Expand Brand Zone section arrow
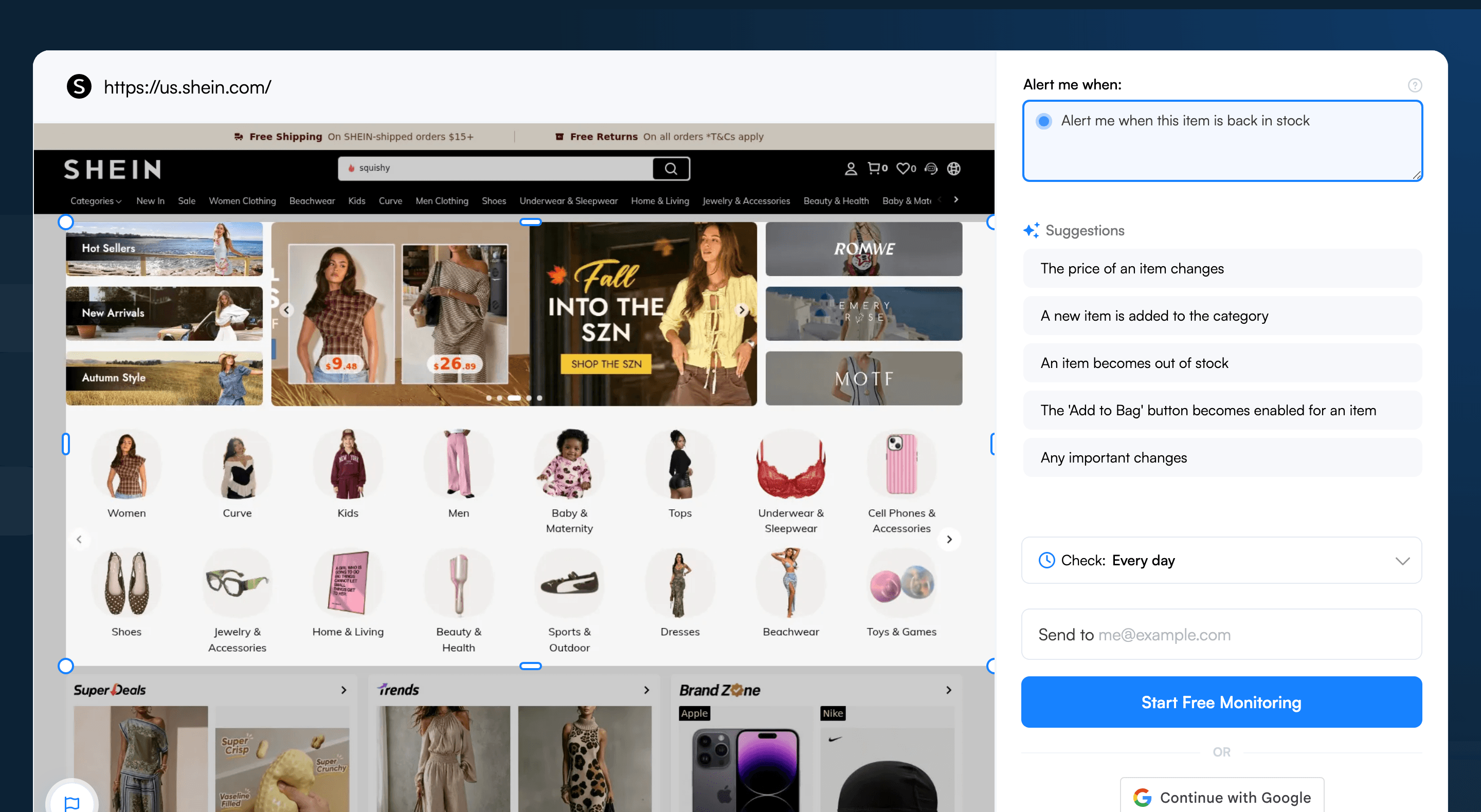This screenshot has height=812, width=1481. tap(949, 690)
